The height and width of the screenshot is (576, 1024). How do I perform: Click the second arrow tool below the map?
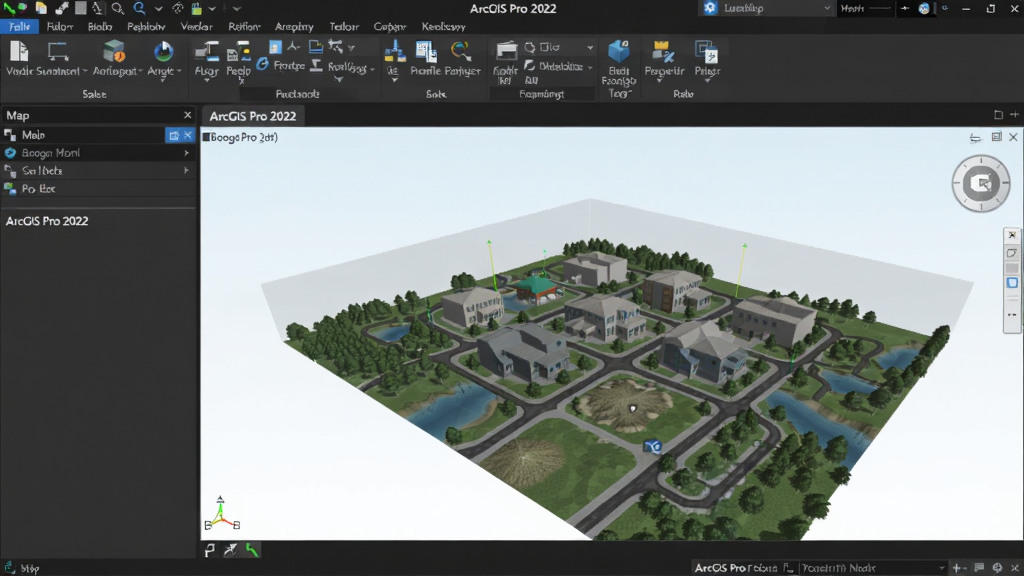(231, 551)
